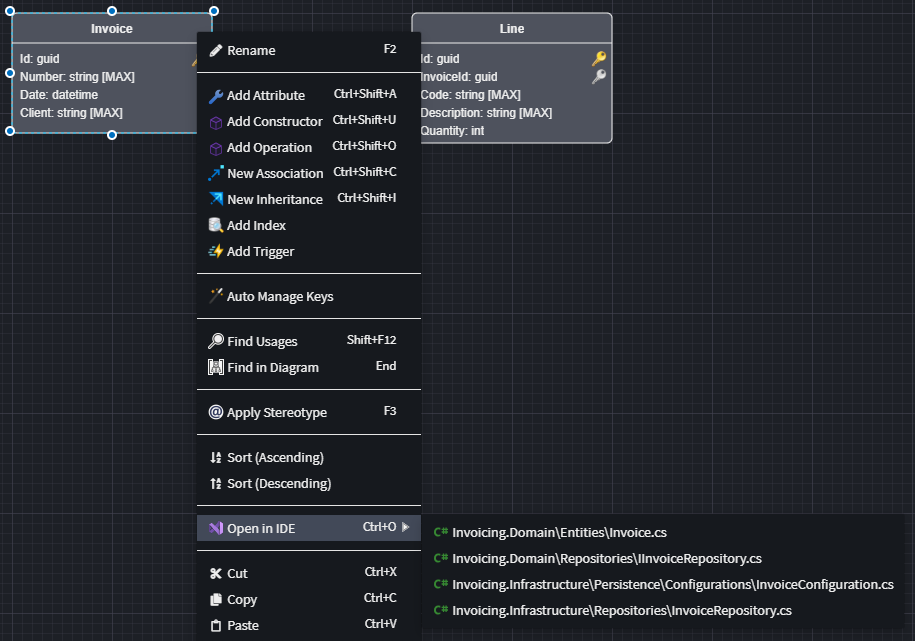Click the grey foreign key icon on InvoiceId

(599, 76)
